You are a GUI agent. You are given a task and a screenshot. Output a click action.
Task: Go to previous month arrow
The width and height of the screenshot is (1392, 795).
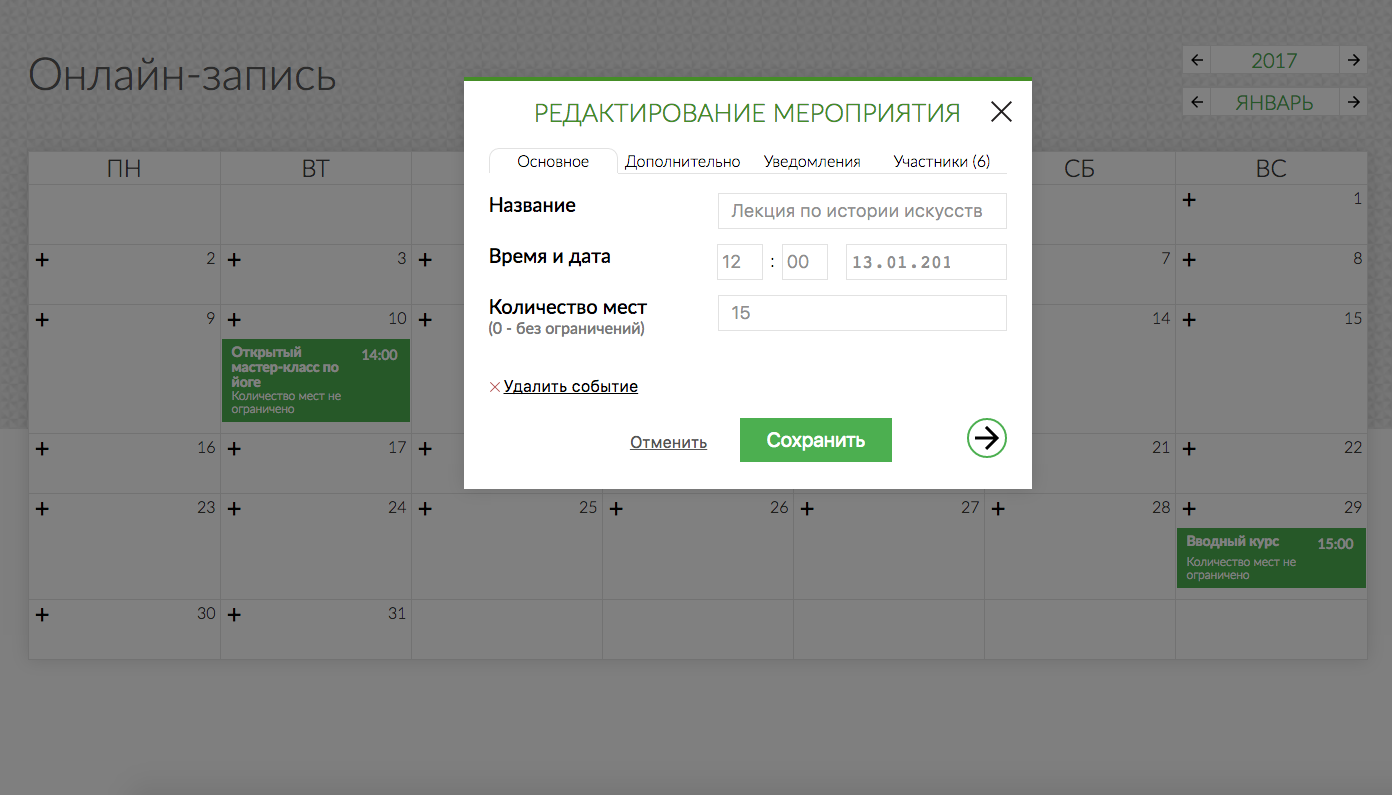(x=1197, y=102)
